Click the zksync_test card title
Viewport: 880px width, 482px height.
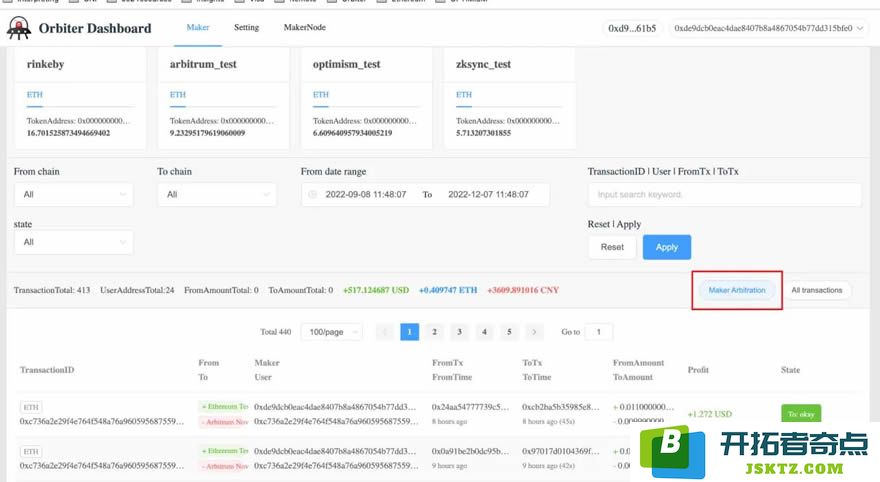point(483,64)
